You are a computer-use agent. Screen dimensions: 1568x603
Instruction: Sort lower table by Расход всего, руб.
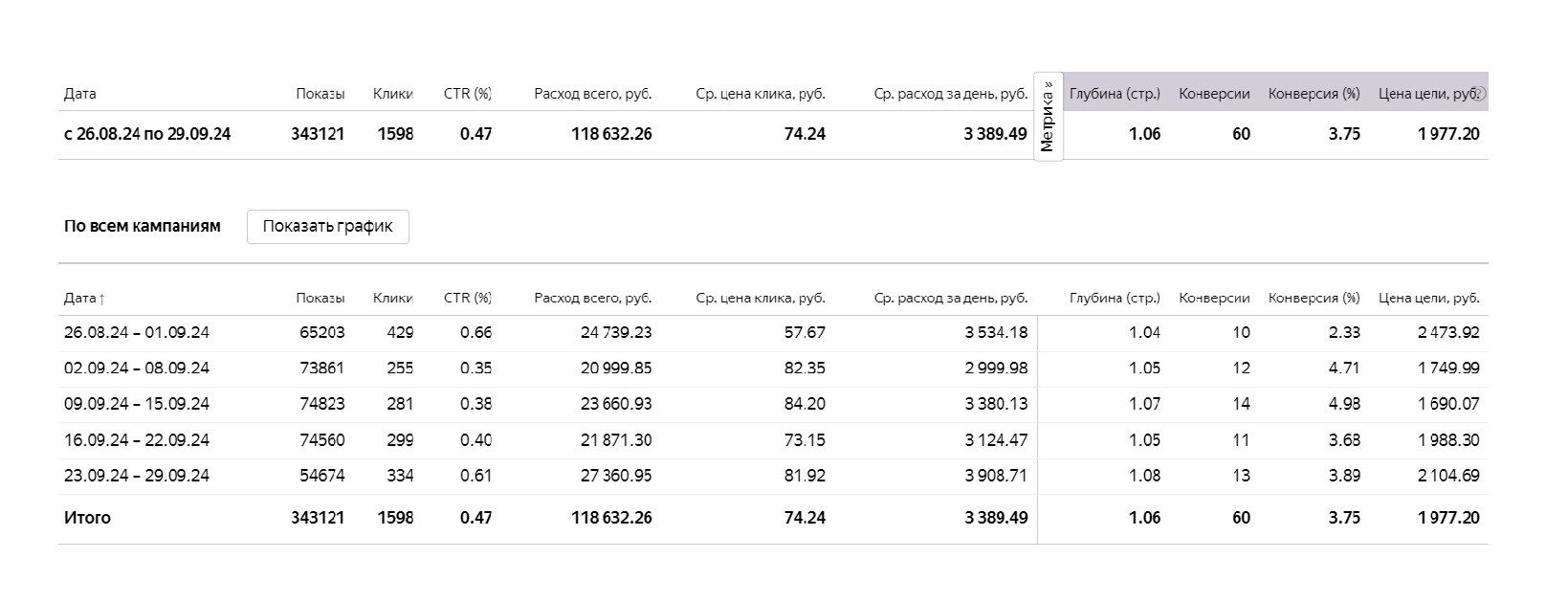click(x=592, y=299)
